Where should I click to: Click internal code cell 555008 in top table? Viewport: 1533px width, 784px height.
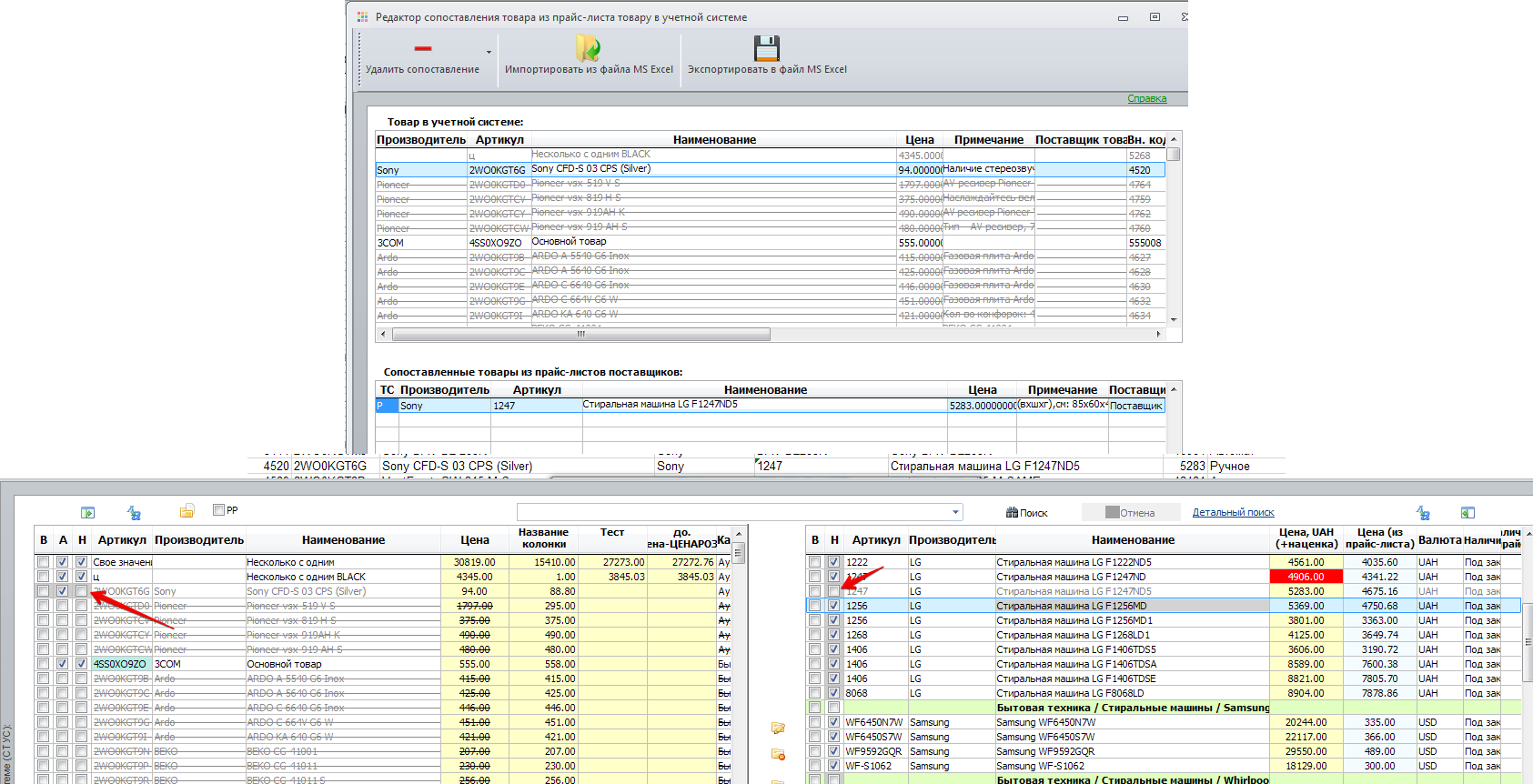pyautogui.click(x=1145, y=243)
